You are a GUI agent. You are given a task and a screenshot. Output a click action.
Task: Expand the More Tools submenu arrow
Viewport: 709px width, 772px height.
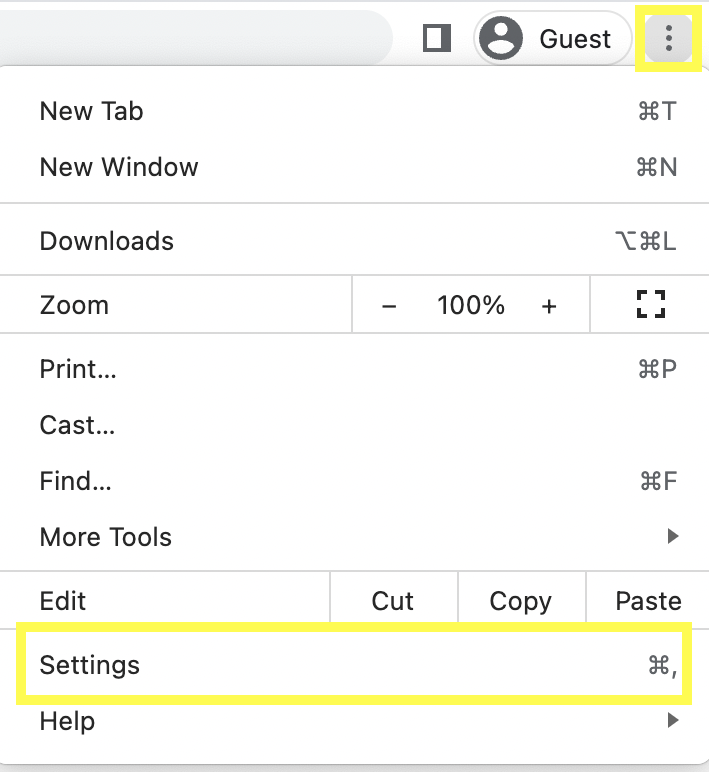(x=673, y=536)
